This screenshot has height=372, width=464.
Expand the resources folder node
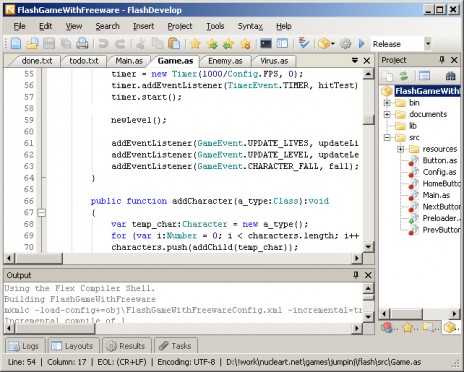[401, 149]
